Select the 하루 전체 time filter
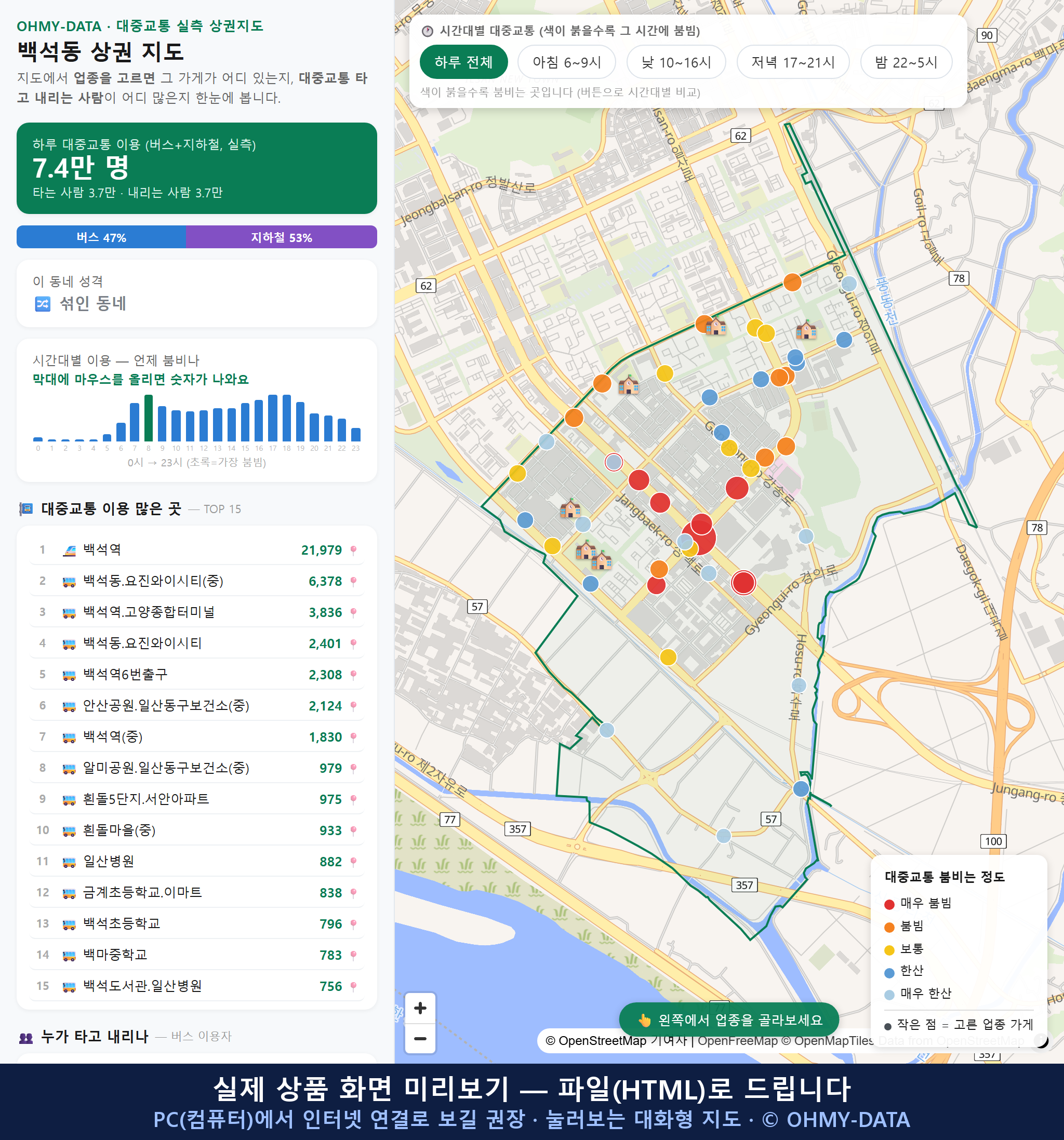Screen dimensions: 1064x1140 [x=463, y=62]
